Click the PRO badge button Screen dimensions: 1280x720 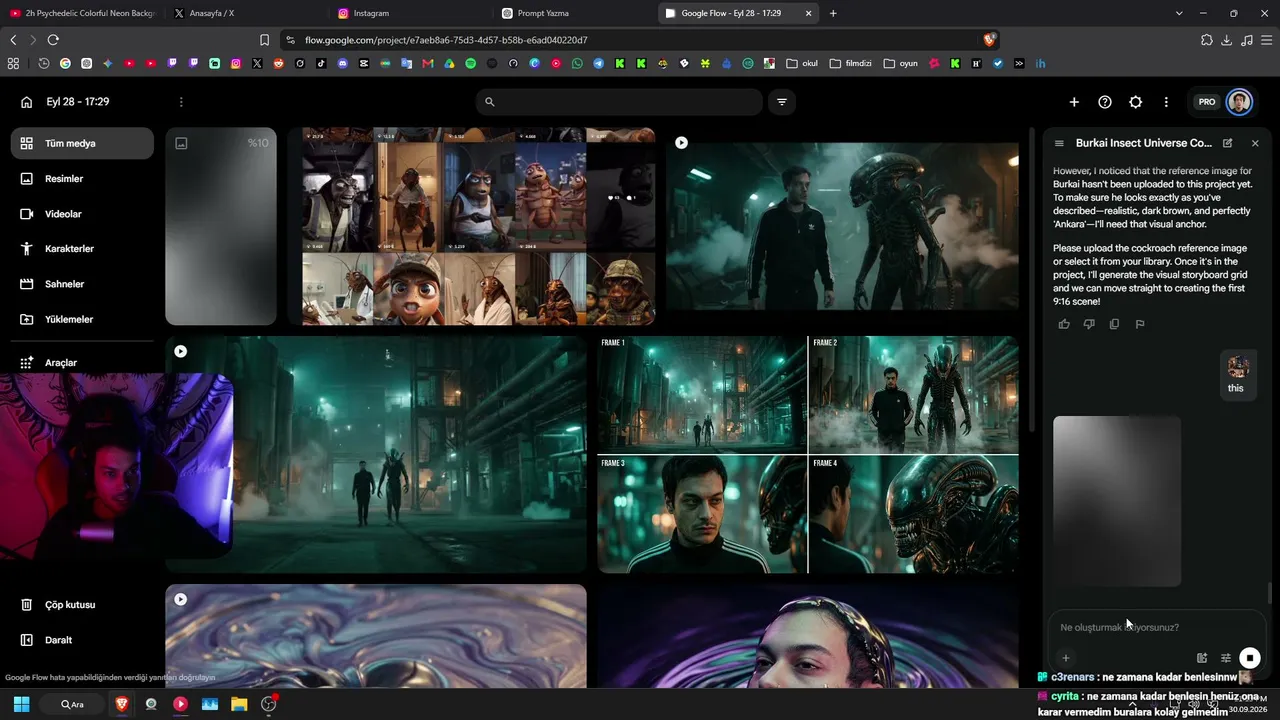(x=1207, y=102)
